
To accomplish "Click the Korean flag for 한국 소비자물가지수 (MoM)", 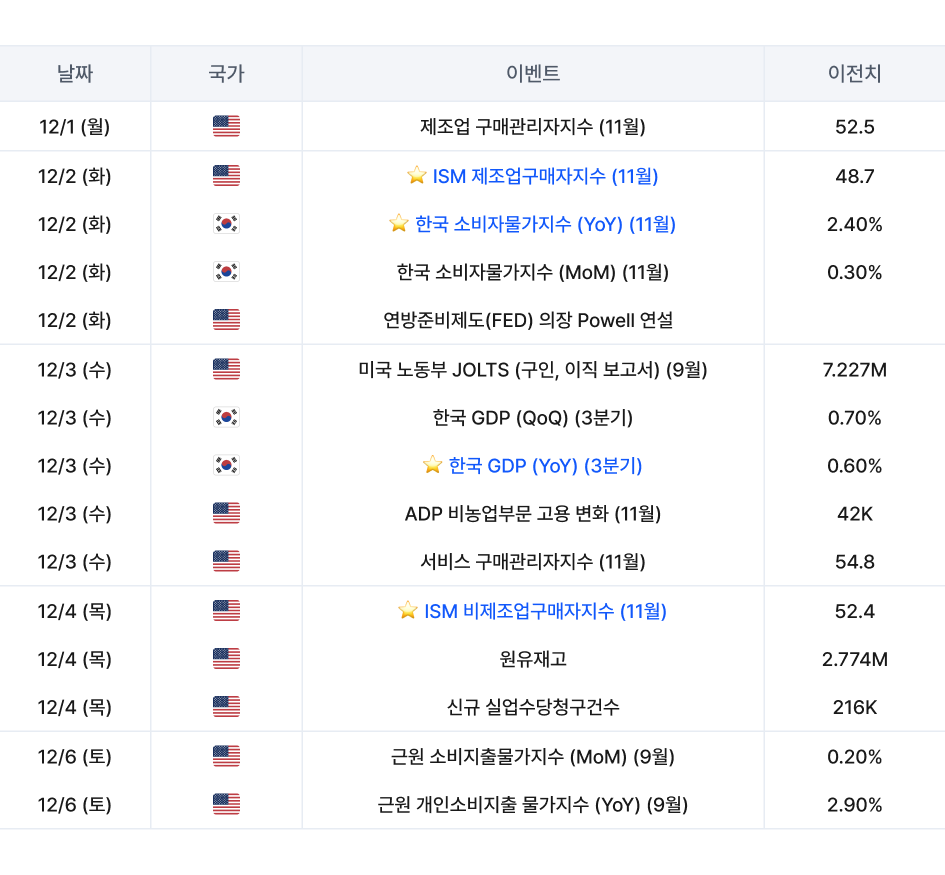I will point(226,272).
